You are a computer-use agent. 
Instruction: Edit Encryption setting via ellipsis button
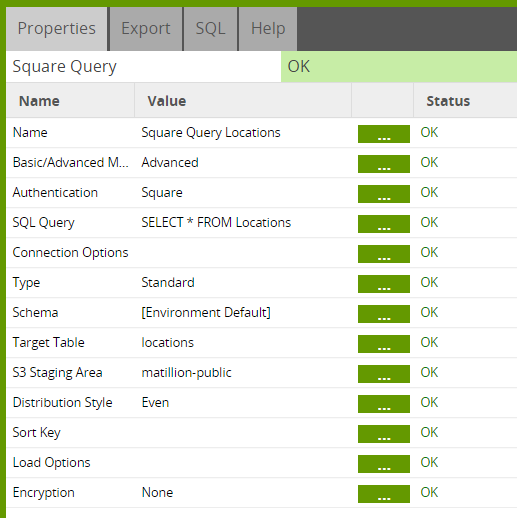(x=384, y=494)
